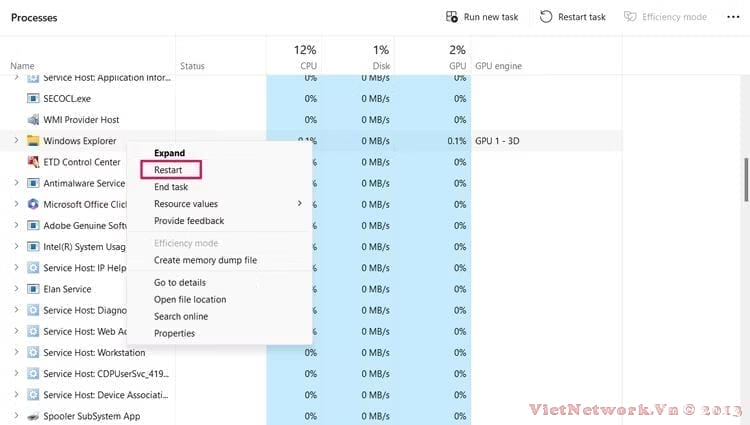Click Go to details menu option
Image resolution: width=750 pixels, height=425 pixels.
[x=180, y=283]
